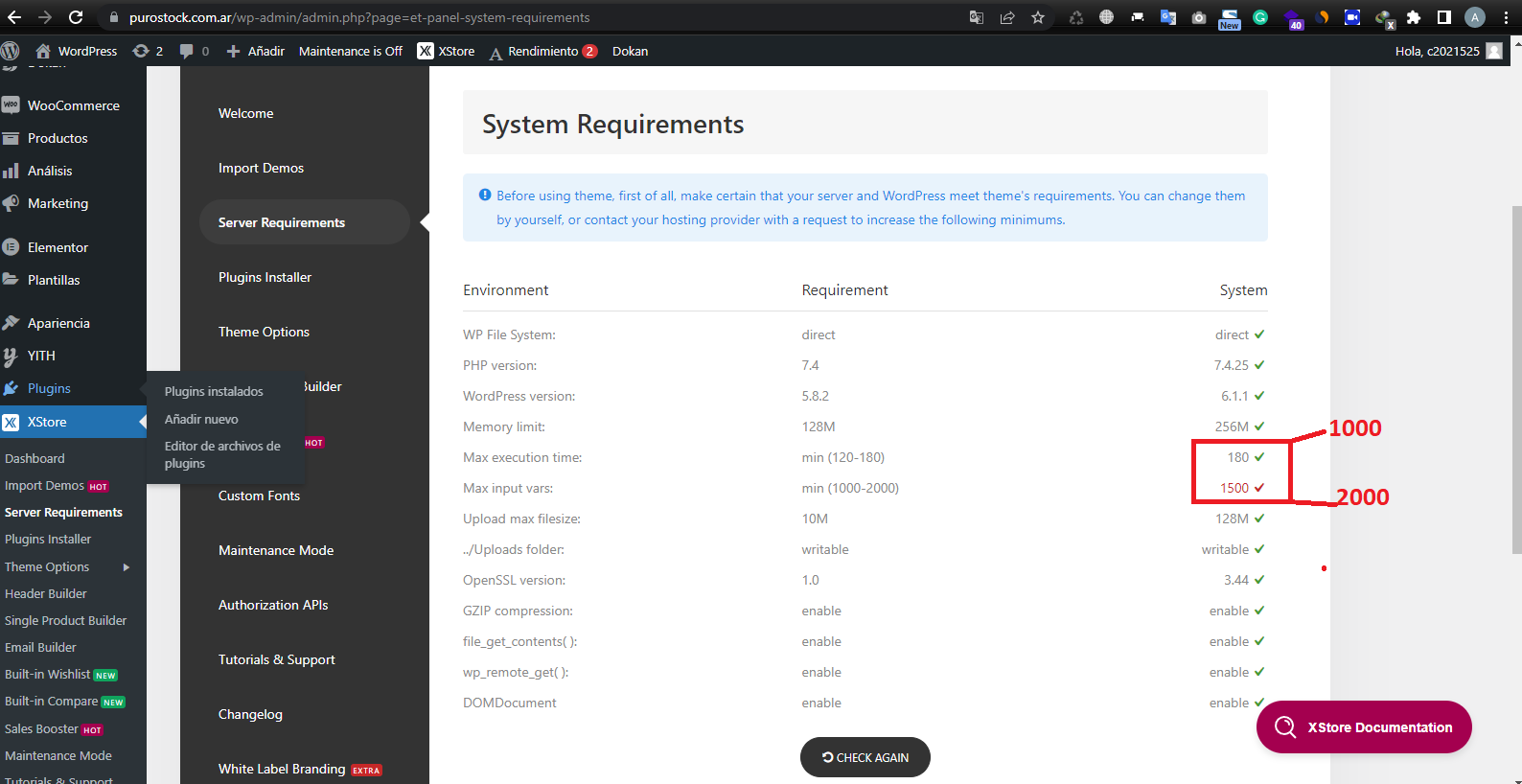Open Email Builder in the sidebar
Image resolution: width=1522 pixels, height=784 pixels.
(x=40, y=647)
